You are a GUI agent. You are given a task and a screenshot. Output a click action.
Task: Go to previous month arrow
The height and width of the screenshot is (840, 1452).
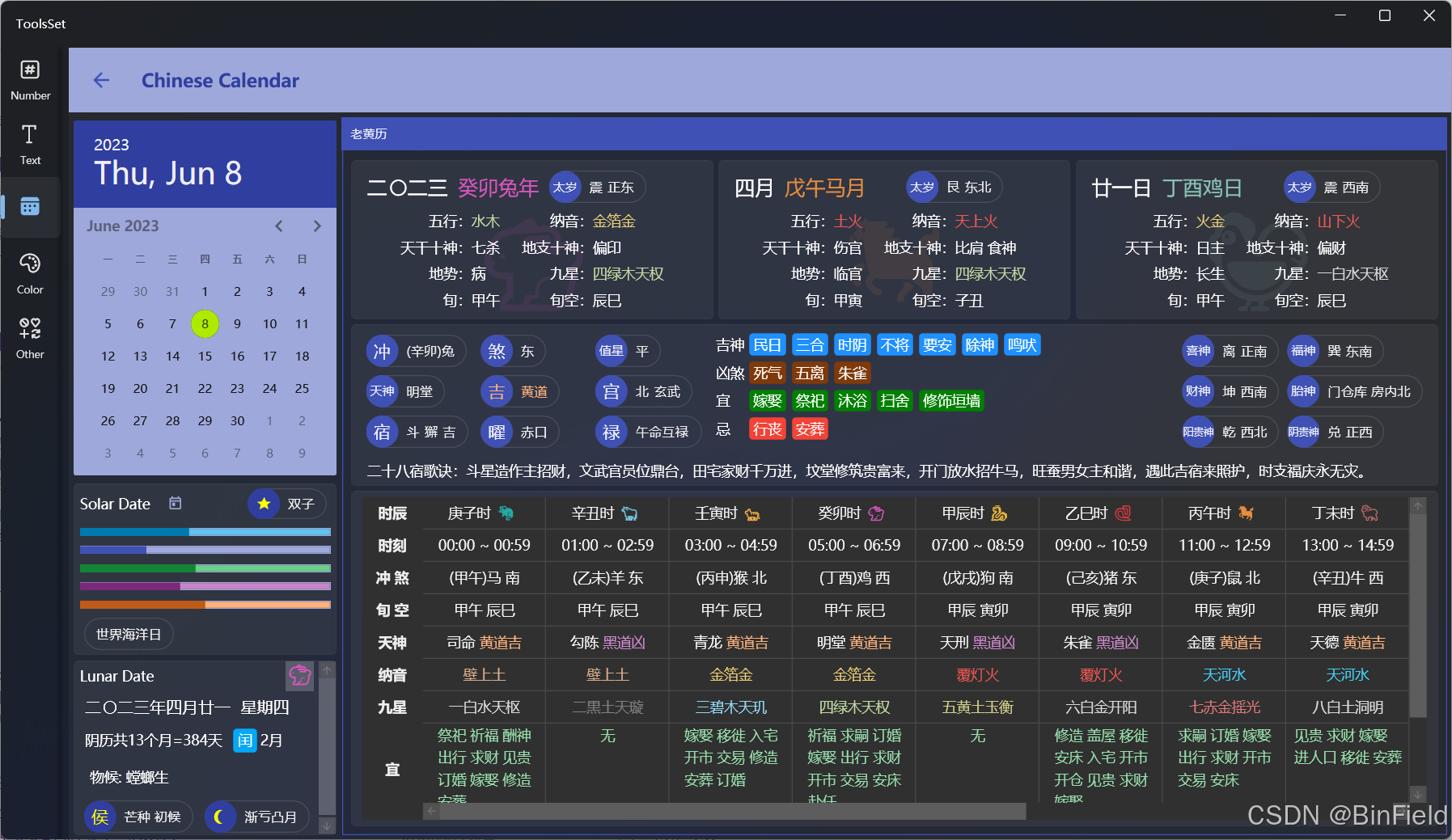pos(279,226)
